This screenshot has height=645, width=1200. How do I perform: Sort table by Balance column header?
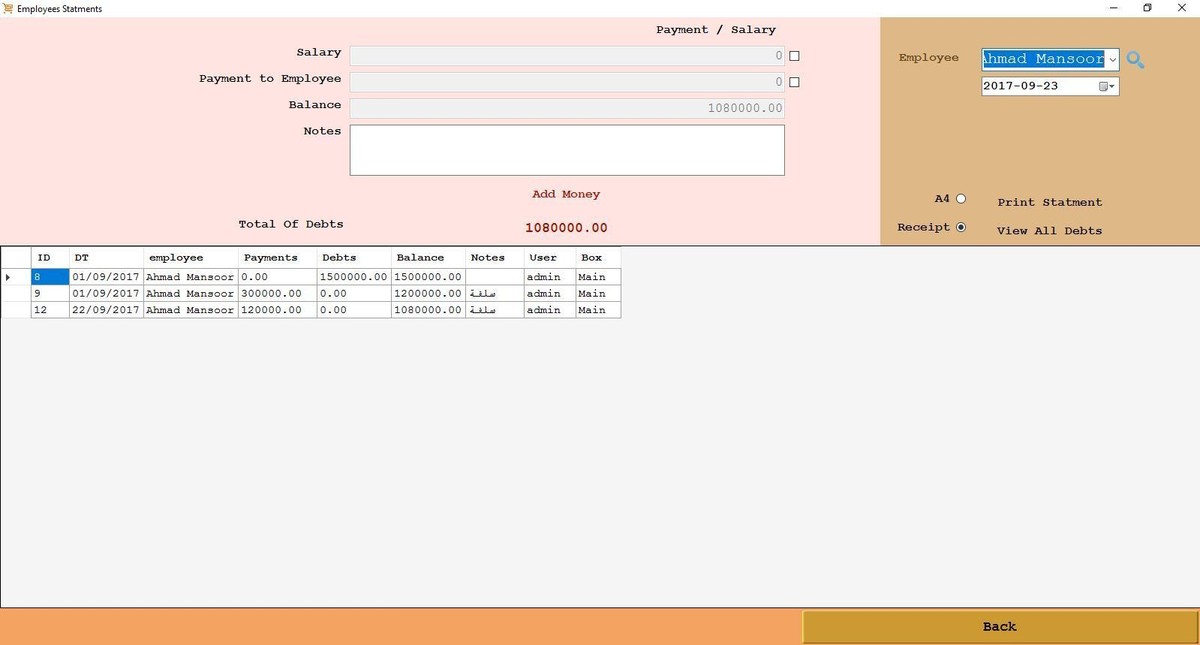pos(420,258)
